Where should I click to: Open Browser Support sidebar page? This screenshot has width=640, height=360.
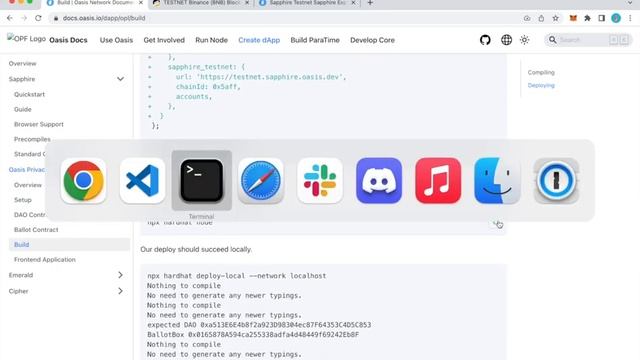click(39, 124)
